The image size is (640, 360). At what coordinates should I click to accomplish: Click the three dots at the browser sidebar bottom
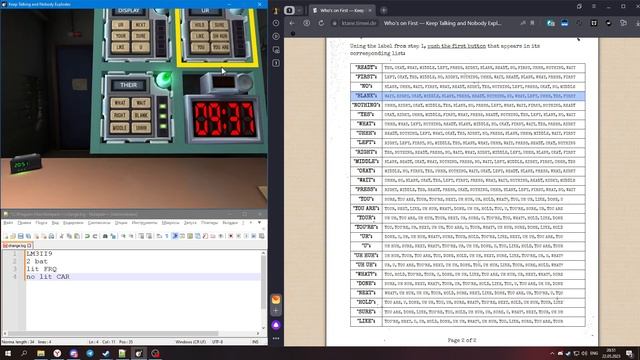tap(276, 338)
